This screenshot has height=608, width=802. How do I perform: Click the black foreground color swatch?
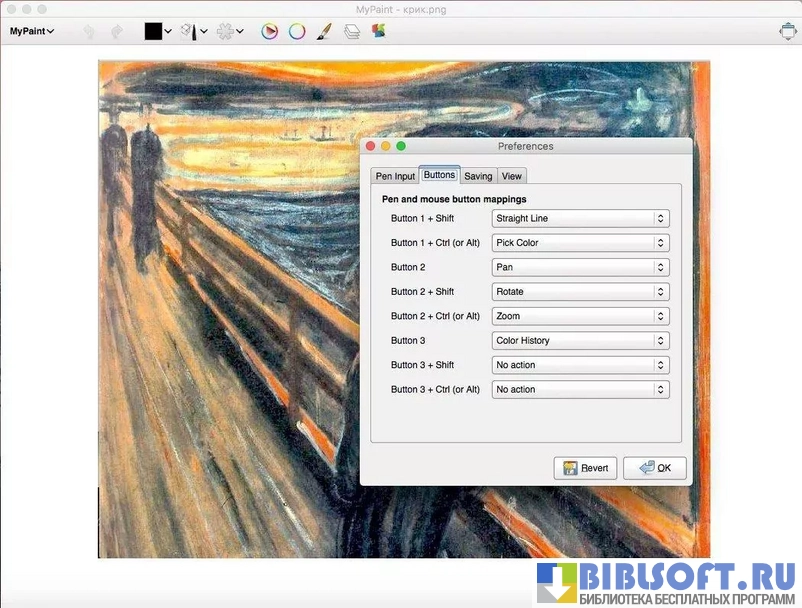coord(154,31)
